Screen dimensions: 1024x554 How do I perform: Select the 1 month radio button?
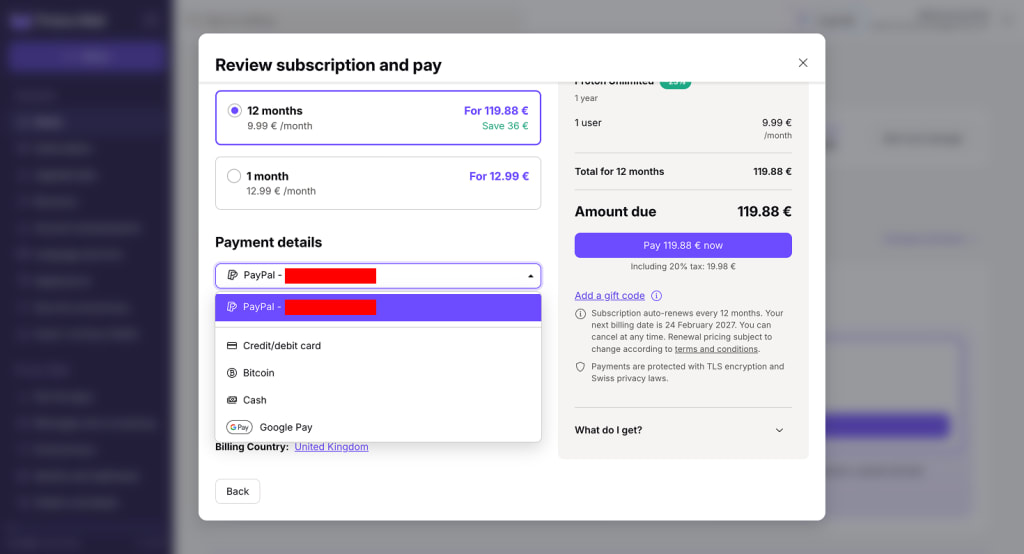click(234, 176)
